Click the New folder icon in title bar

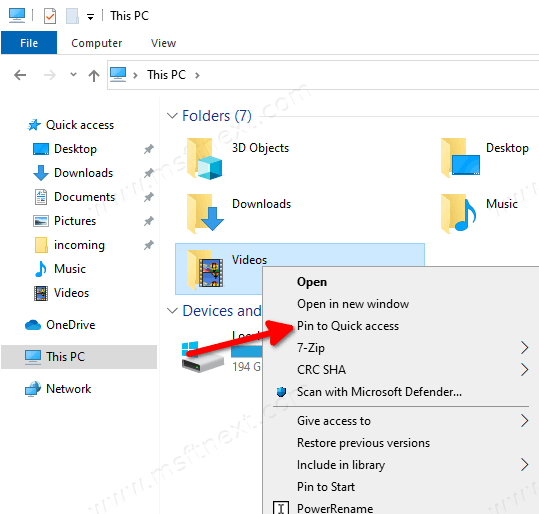click(72, 16)
